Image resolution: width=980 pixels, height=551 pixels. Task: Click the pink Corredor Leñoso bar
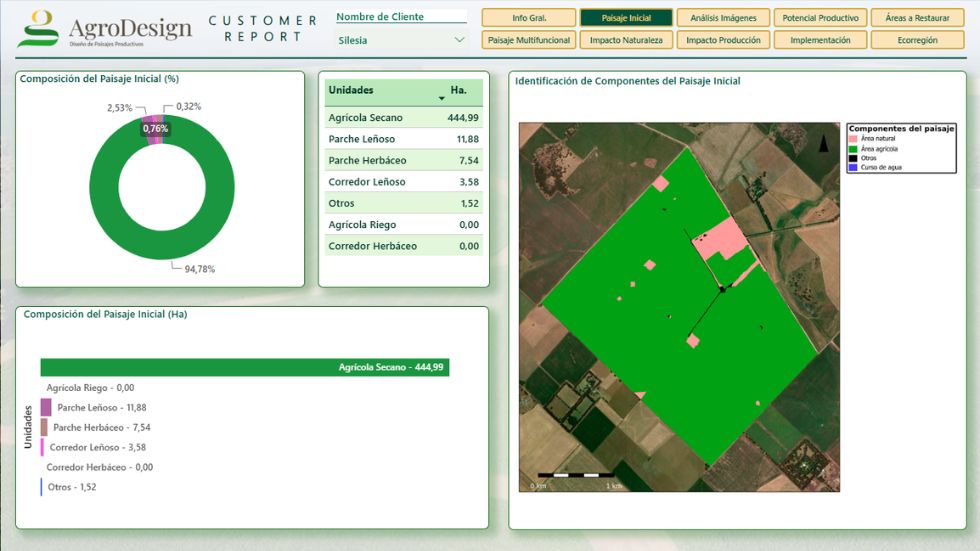pyautogui.click(x=42, y=447)
